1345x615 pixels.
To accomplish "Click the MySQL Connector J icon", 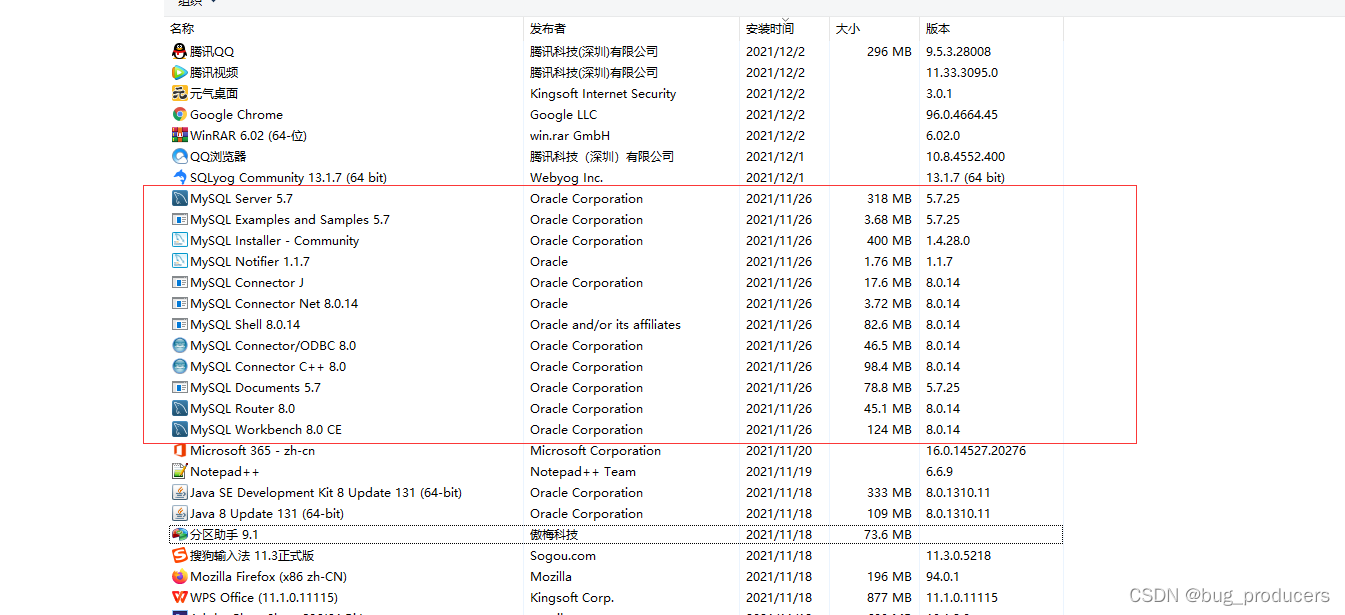I will [179, 282].
